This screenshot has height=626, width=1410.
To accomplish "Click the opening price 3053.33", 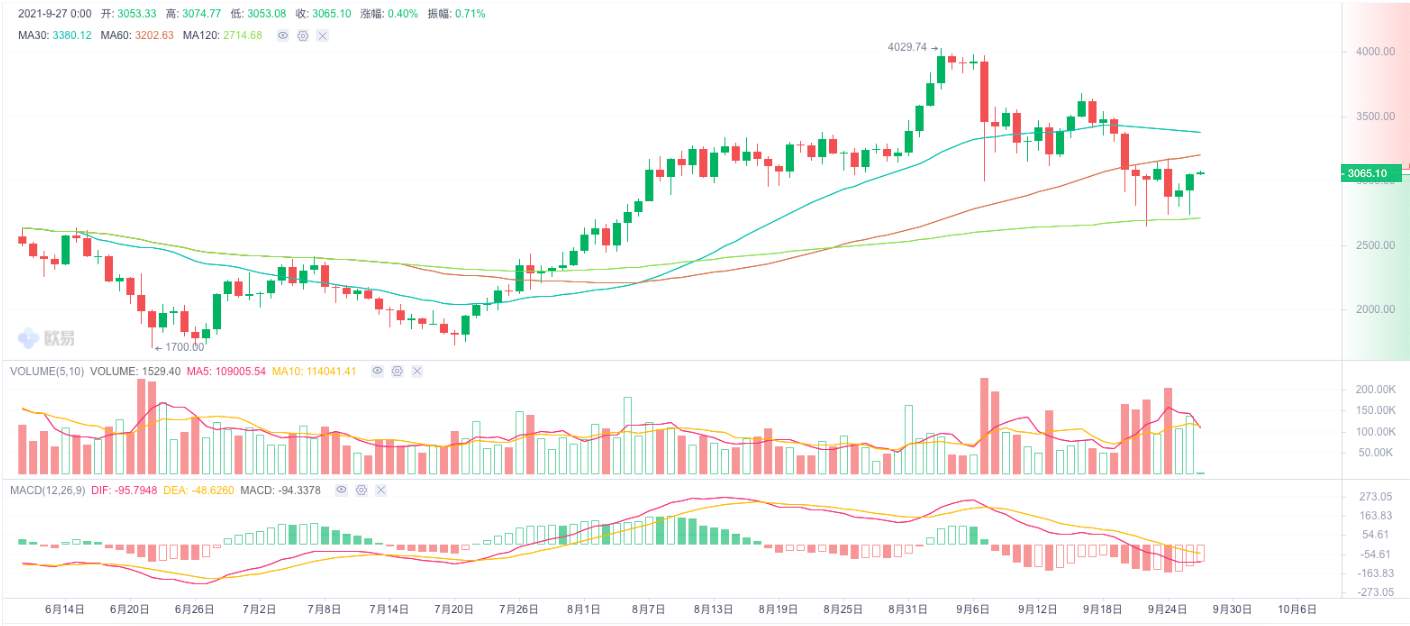I will tap(137, 14).
